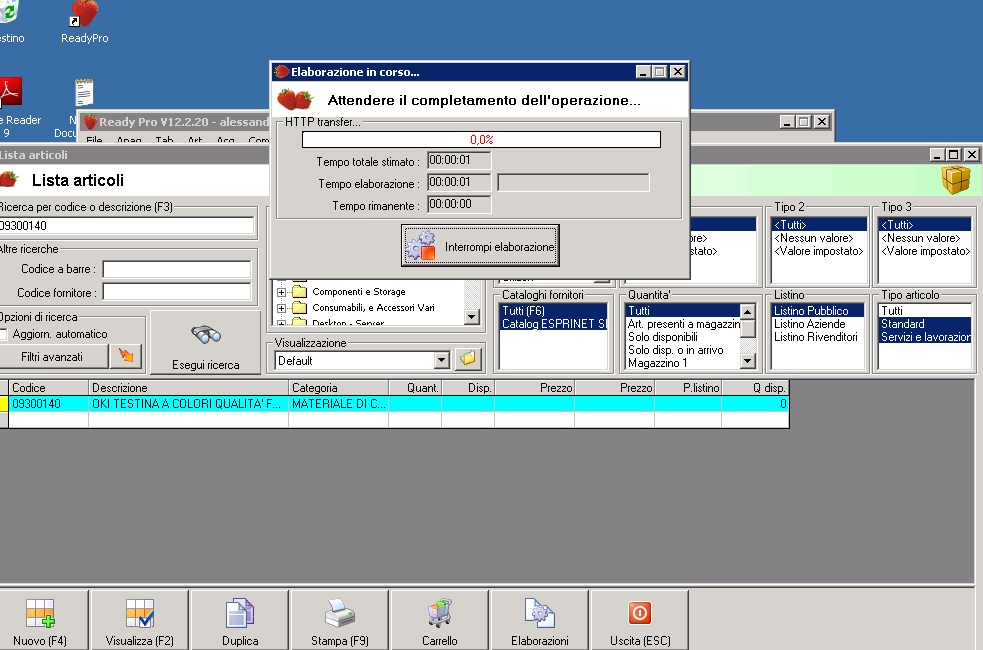This screenshot has height=650, width=983.
Task: Click Duplica toolbar button
Action: click(240, 621)
